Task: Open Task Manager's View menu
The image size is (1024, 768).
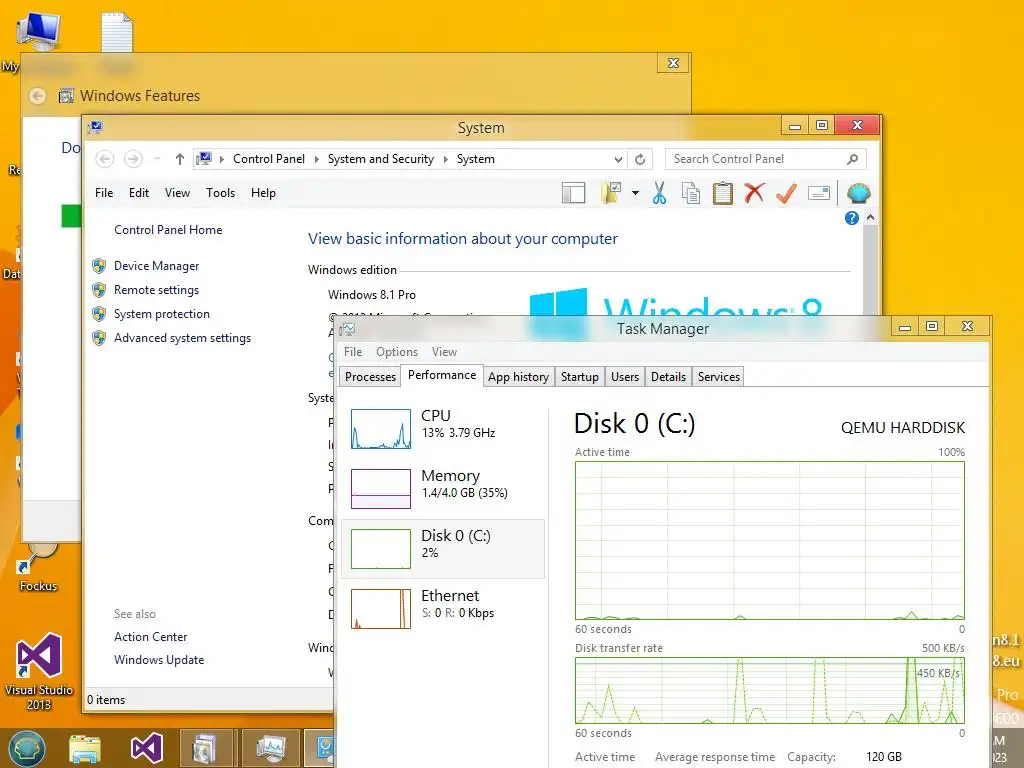Action: 444,352
